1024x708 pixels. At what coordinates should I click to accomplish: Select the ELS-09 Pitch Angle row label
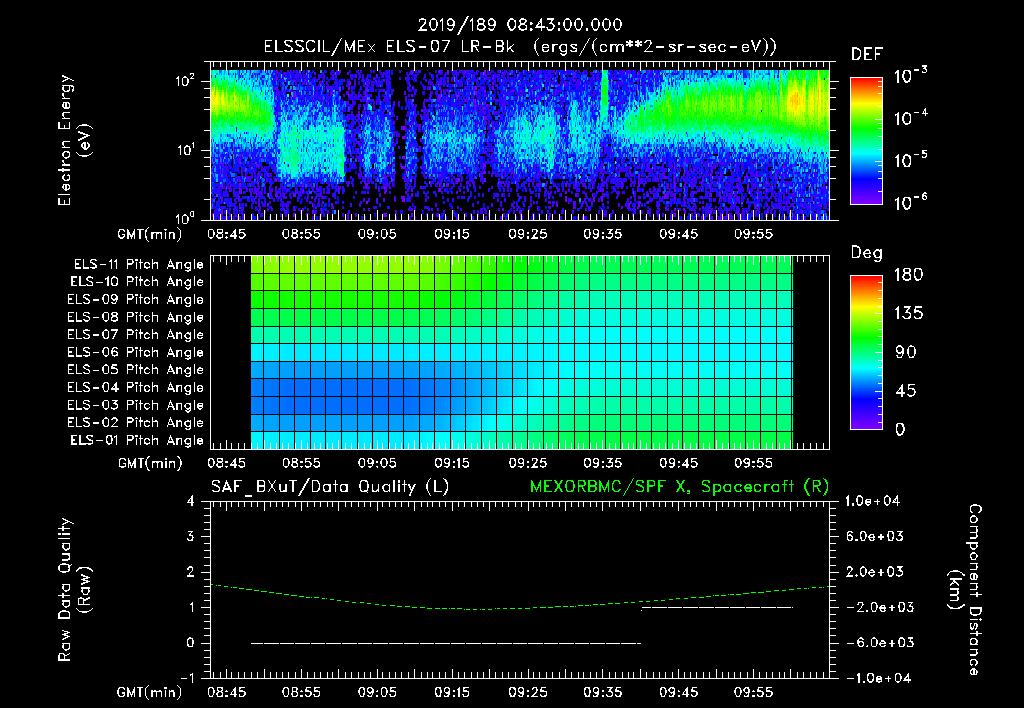[x=136, y=299]
